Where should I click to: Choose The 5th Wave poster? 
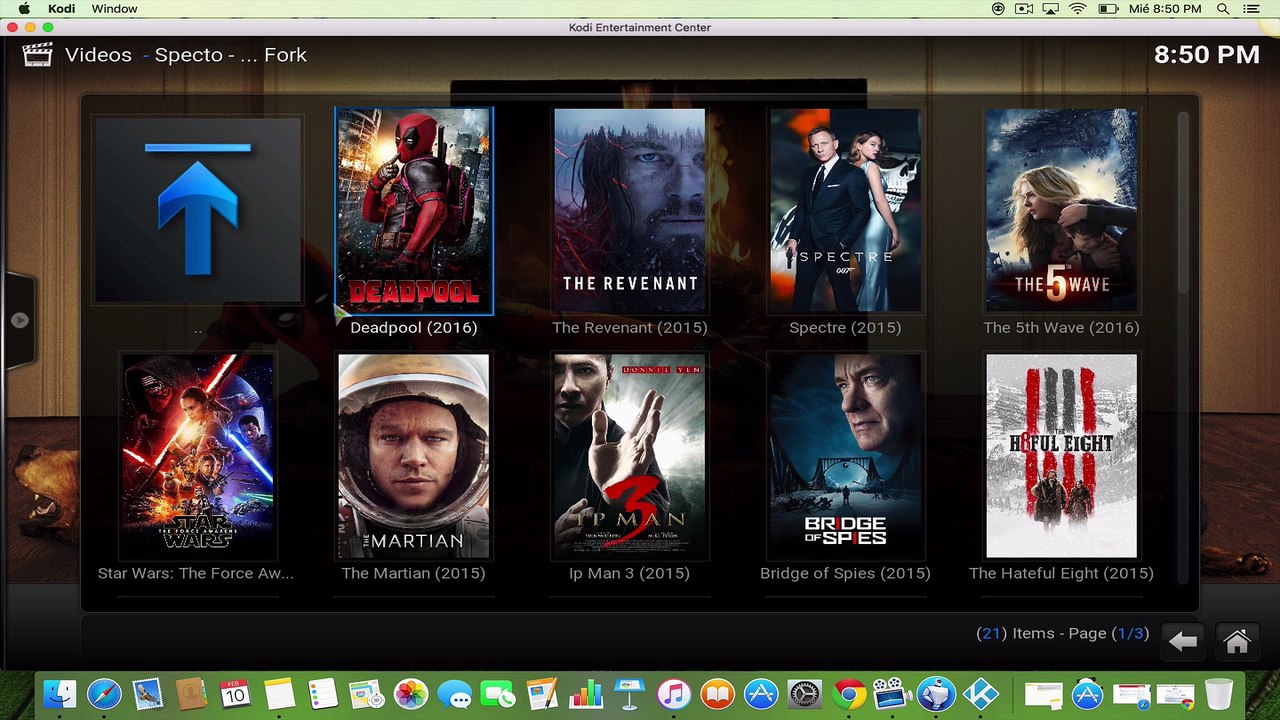[x=1061, y=210]
